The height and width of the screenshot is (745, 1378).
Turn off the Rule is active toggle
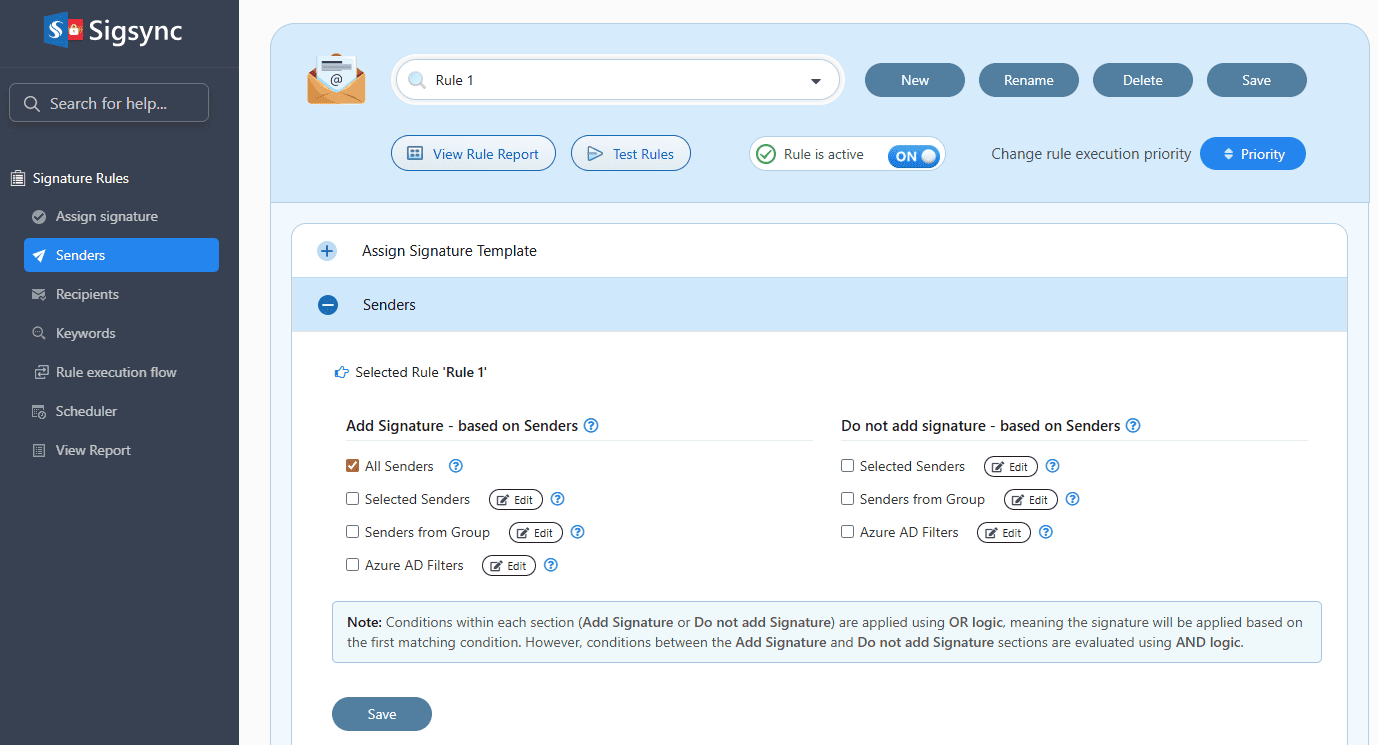coord(915,155)
